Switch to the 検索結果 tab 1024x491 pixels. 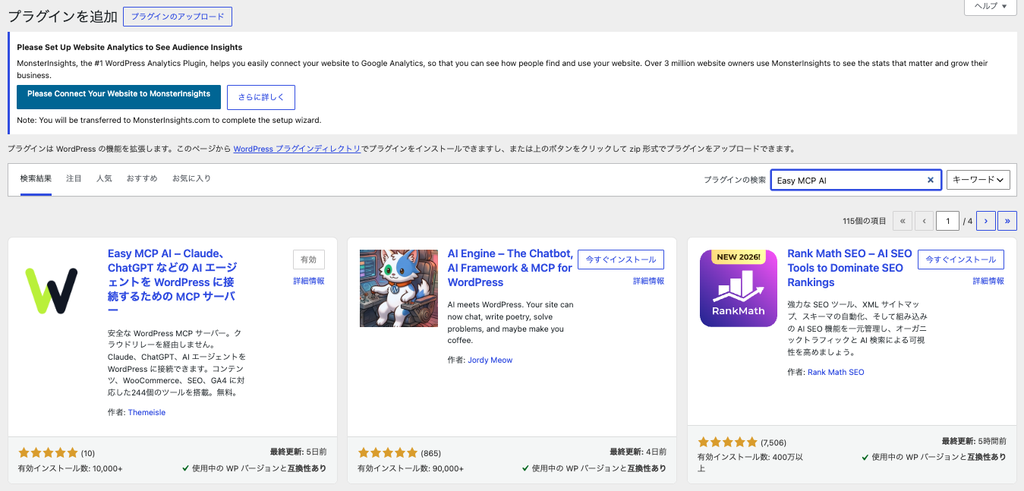(x=36, y=178)
